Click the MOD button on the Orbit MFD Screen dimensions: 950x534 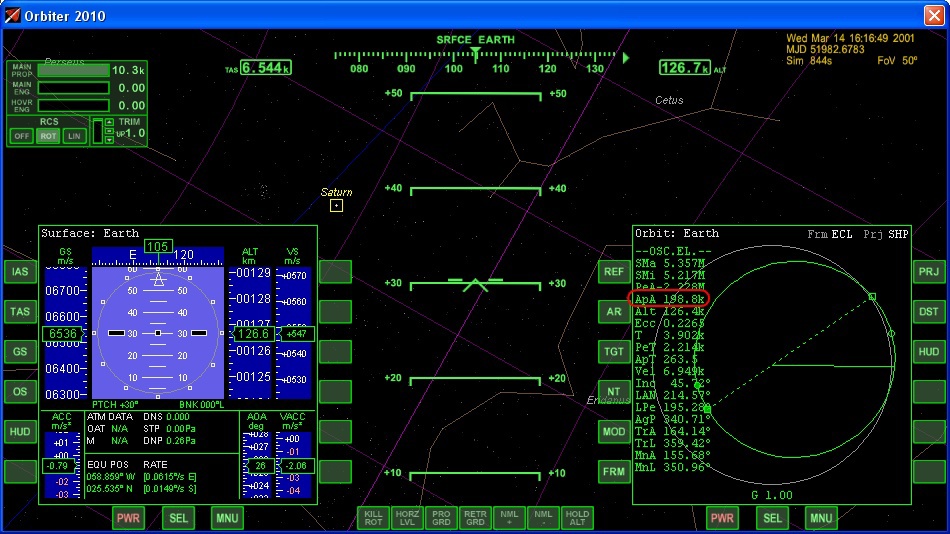pyautogui.click(x=614, y=432)
